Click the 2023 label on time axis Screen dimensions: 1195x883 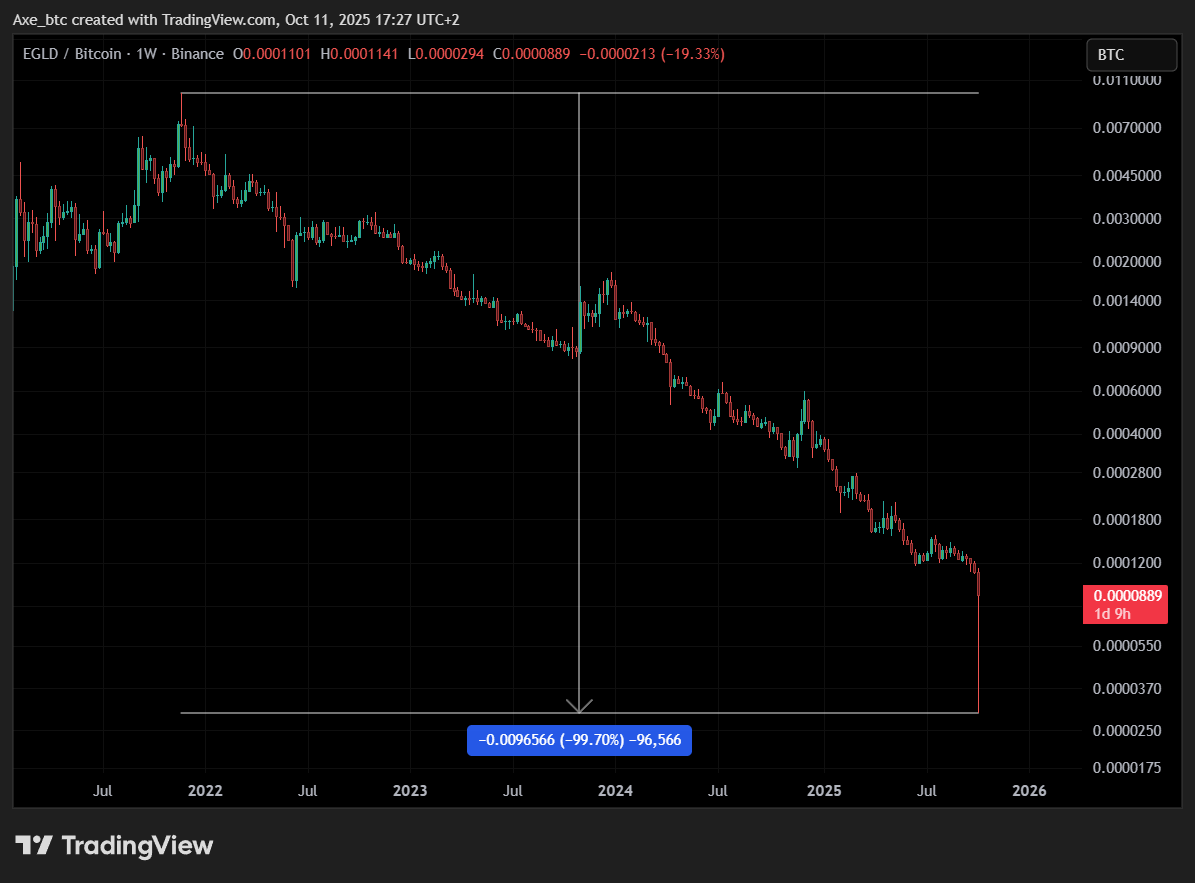410,791
